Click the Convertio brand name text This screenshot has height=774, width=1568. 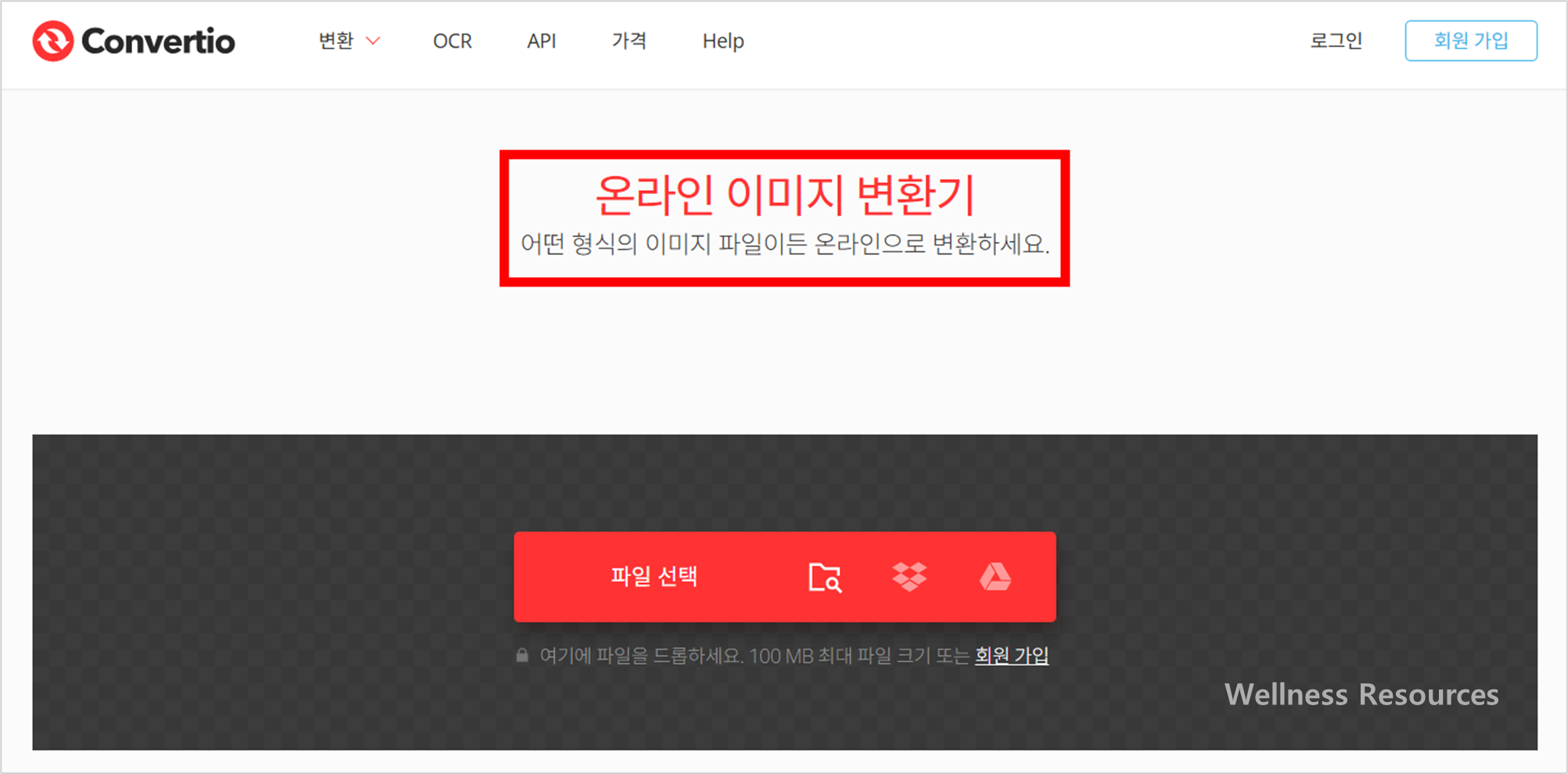point(158,41)
